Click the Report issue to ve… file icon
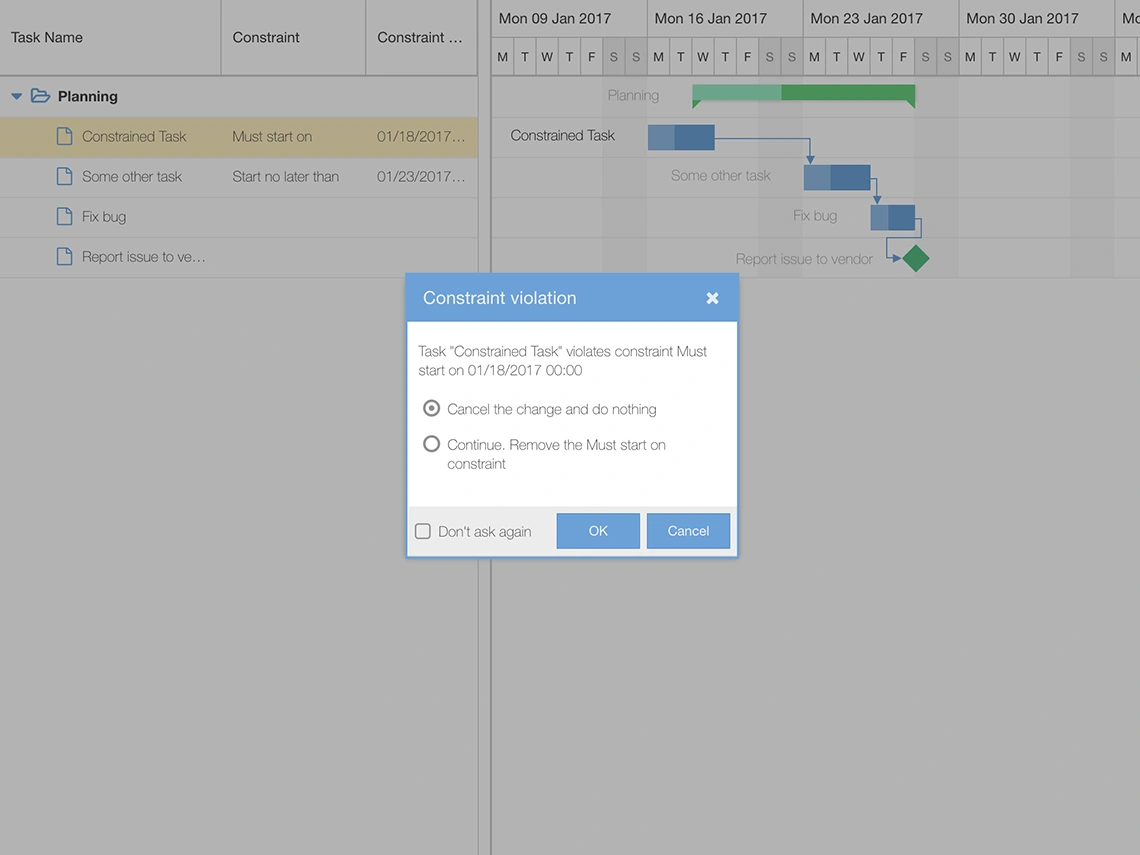Image resolution: width=1140 pixels, height=855 pixels. pos(65,256)
